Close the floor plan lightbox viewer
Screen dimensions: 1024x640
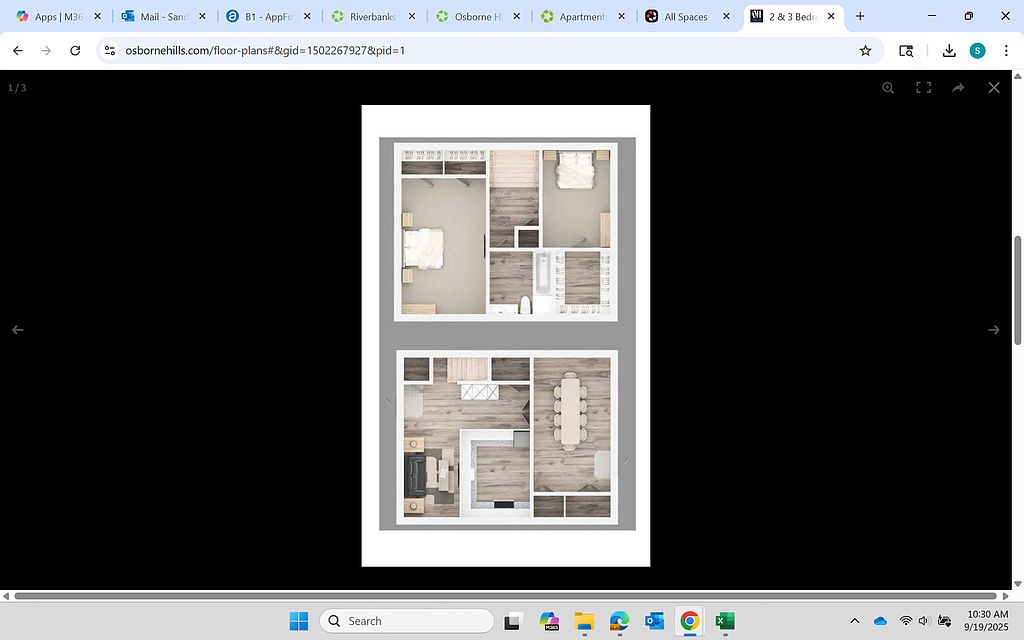click(x=993, y=88)
